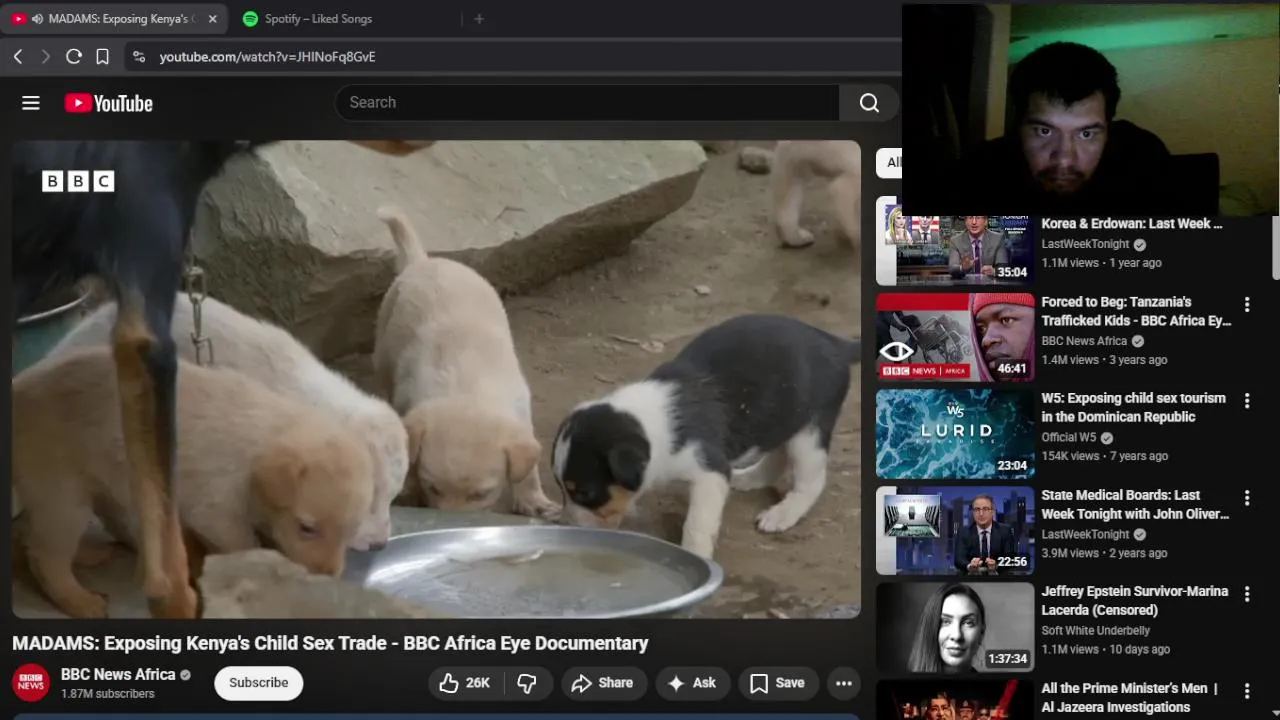The image size is (1280, 720).
Task: Open the Soft White Underbelly channel name
Action: (x=1095, y=631)
